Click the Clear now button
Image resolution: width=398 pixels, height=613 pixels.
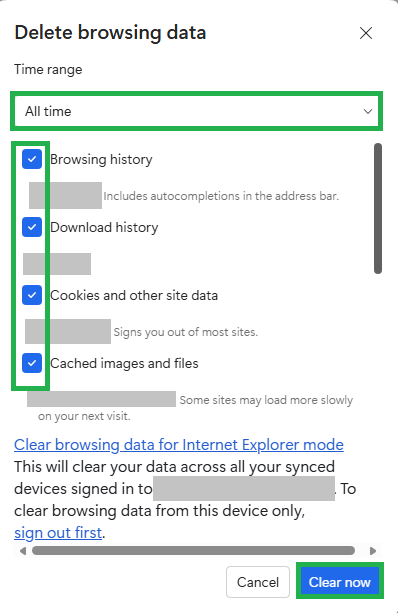pos(339,582)
